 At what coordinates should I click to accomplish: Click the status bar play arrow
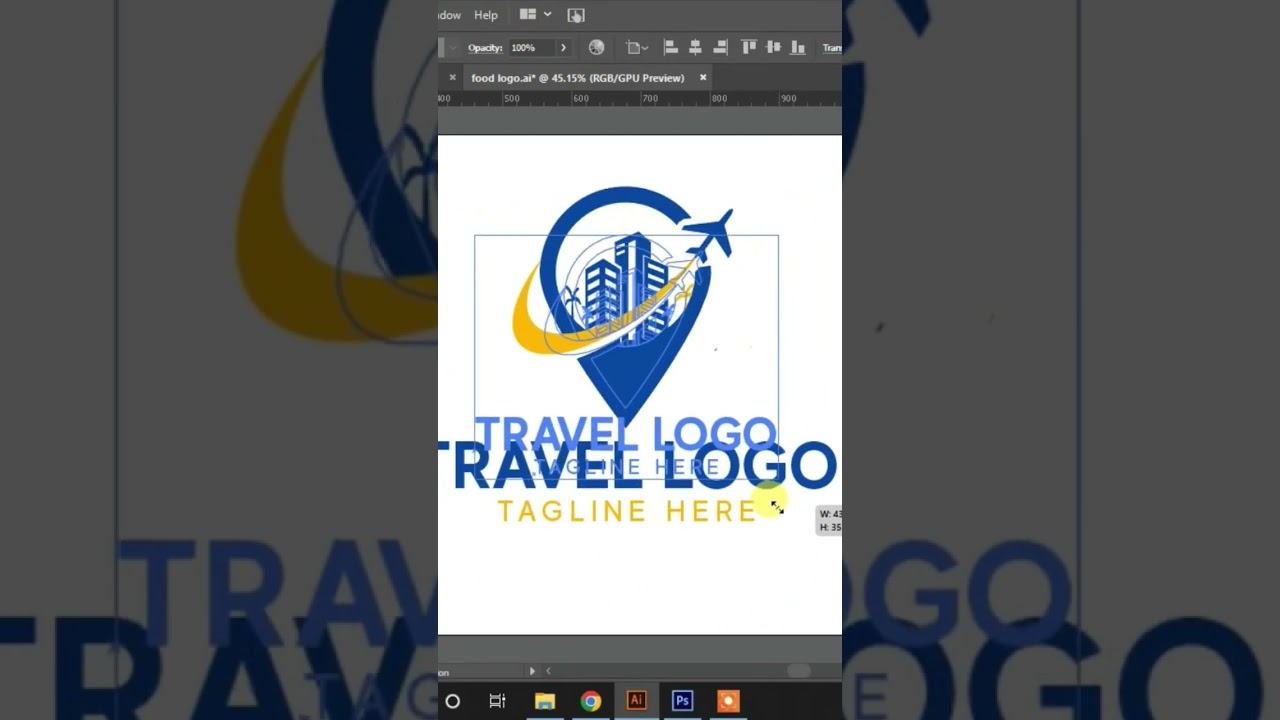coord(532,671)
